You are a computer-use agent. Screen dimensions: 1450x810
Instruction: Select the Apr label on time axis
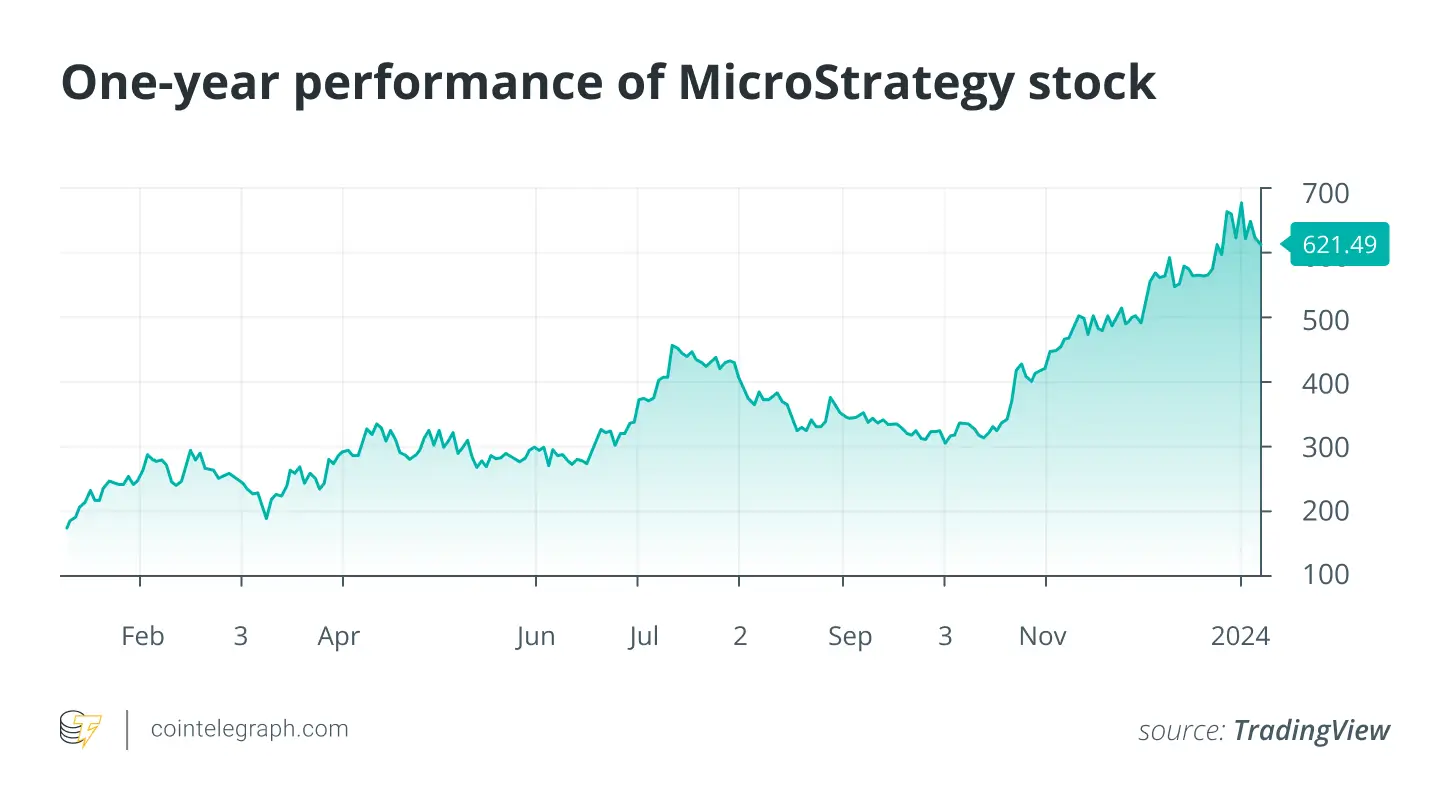click(339, 636)
